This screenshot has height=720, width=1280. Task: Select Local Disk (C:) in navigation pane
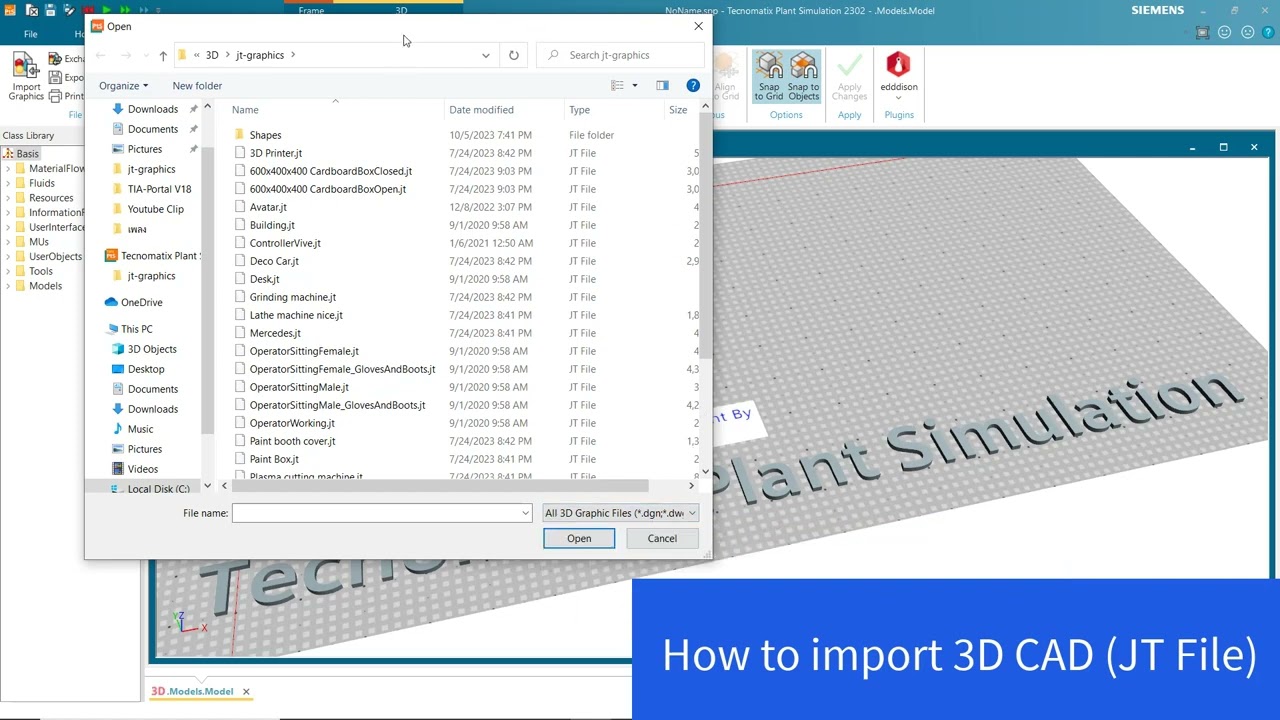pos(158,489)
